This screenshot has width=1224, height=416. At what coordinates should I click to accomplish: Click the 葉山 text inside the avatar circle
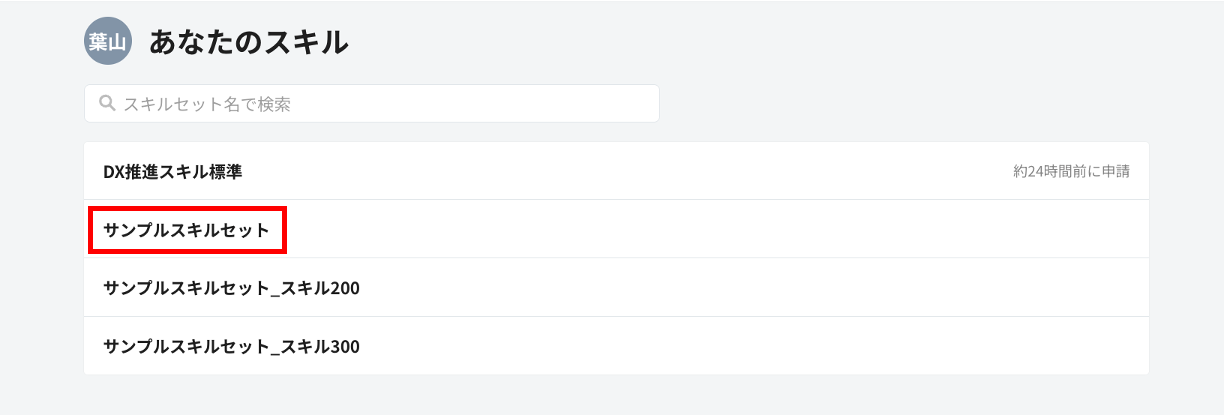[x=108, y=43]
